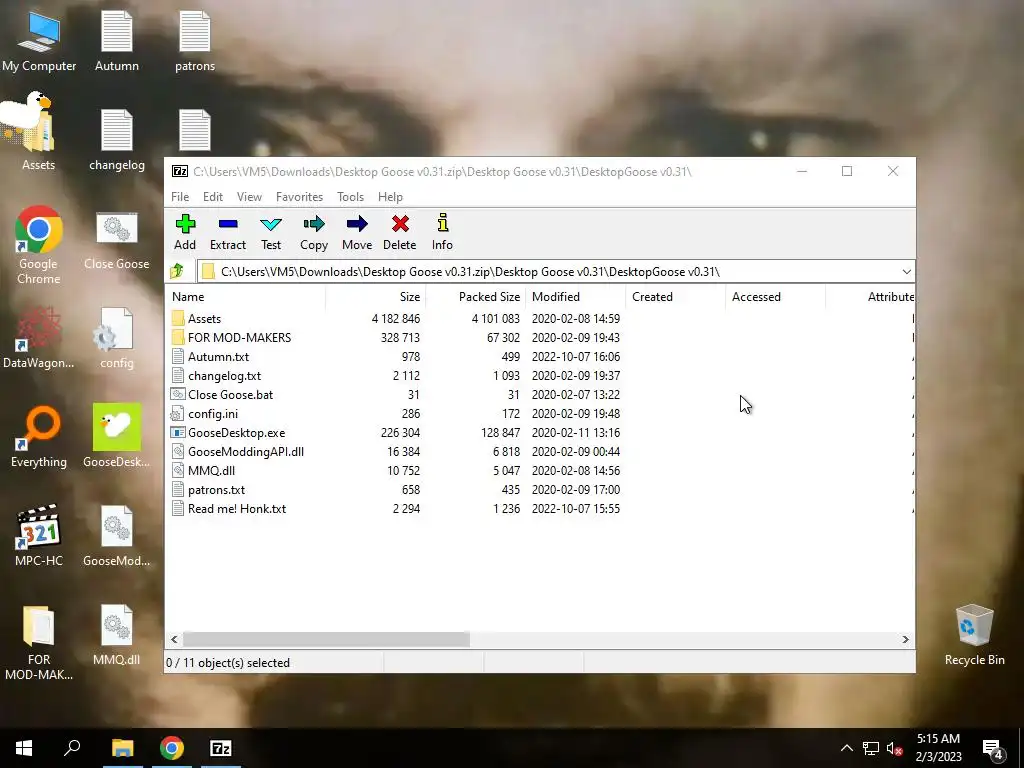The image size is (1024, 768).
Task: Click the Info toolbar icon
Action: click(x=442, y=232)
